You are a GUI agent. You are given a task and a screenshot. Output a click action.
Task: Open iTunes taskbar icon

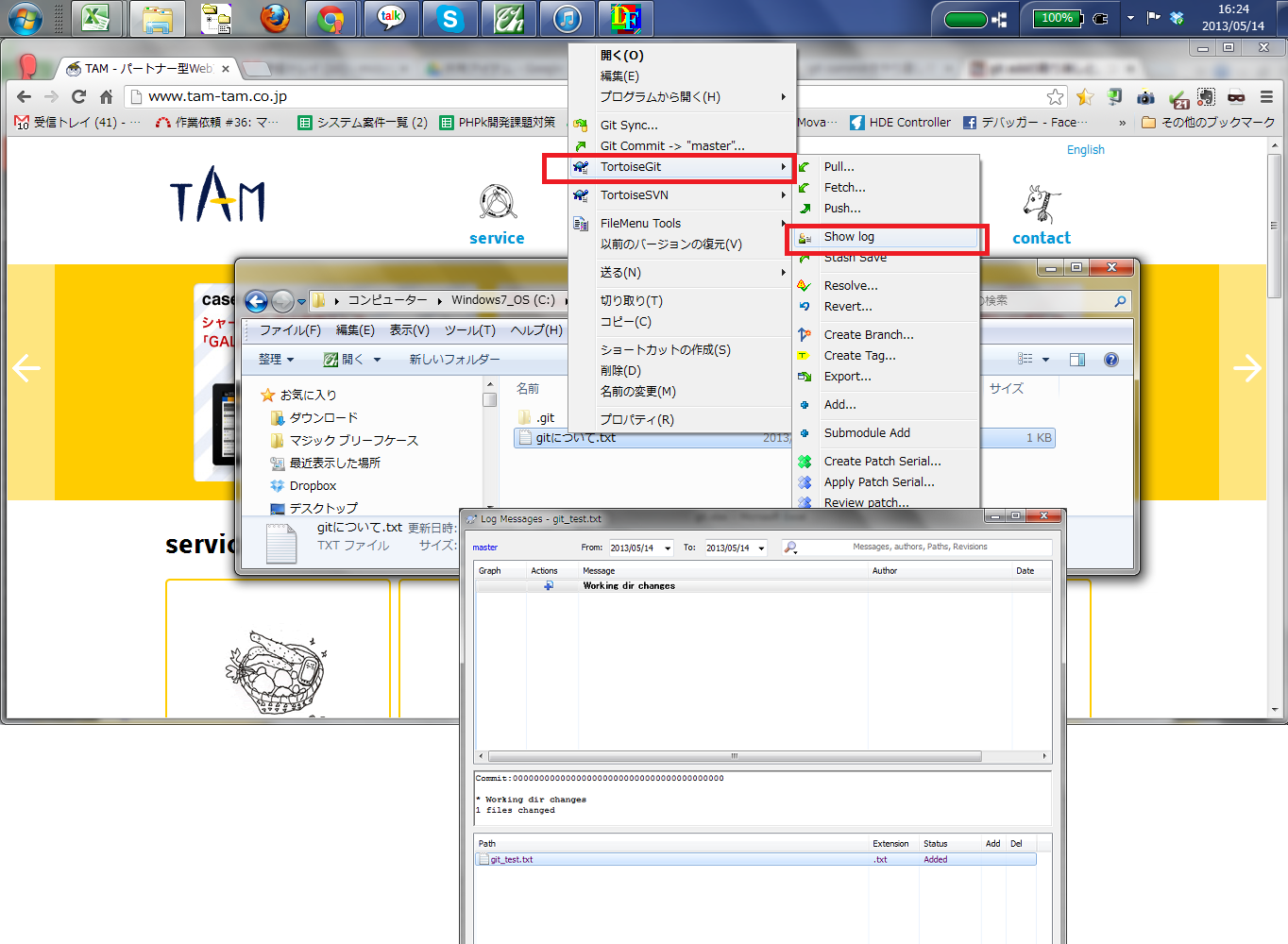[567, 18]
